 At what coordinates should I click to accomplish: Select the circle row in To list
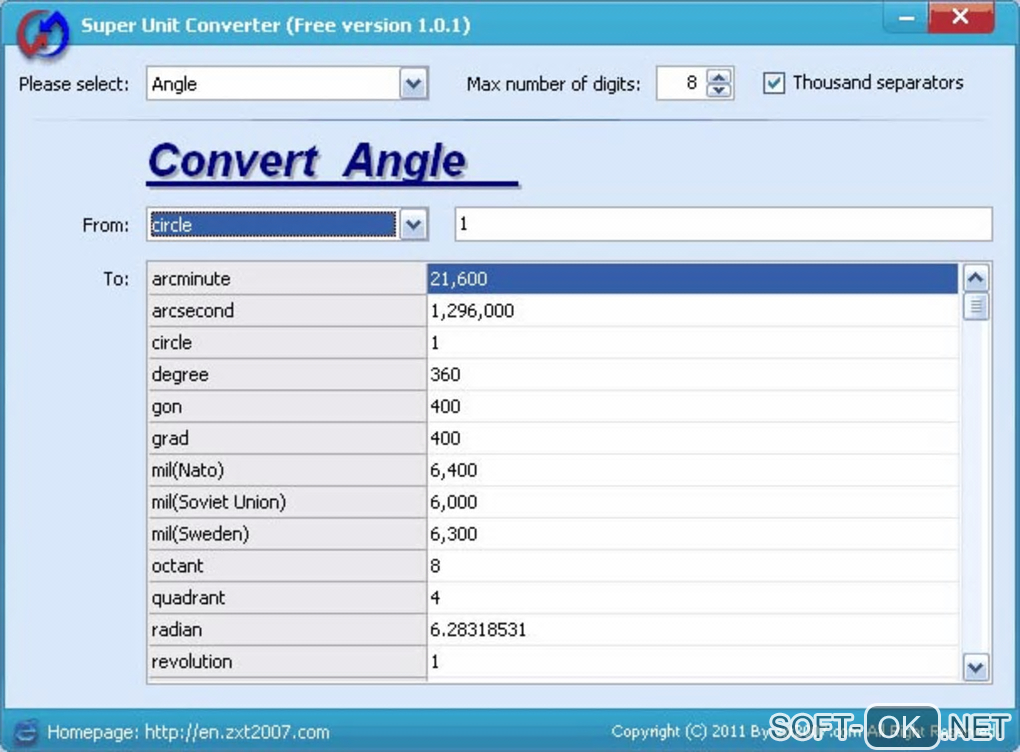point(287,342)
